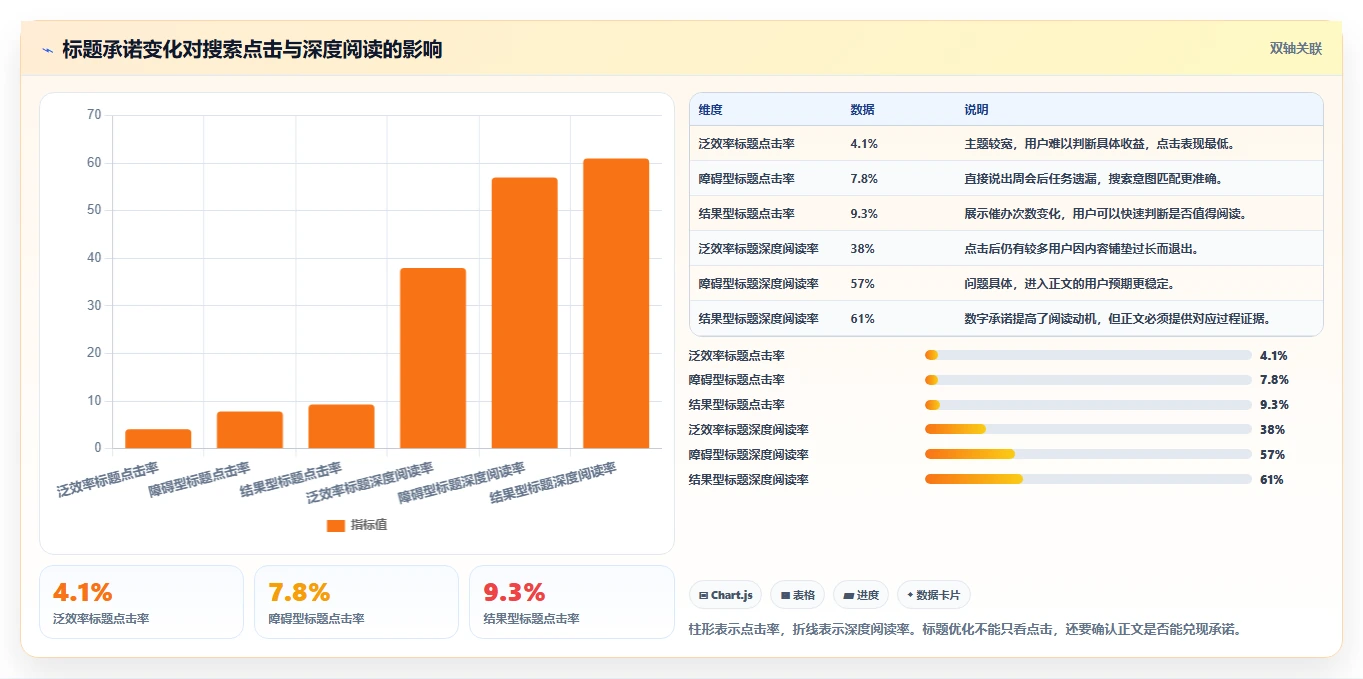Click the 指标值 legend label
Viewport: 1363px width, 679px height.
point(368,525)
